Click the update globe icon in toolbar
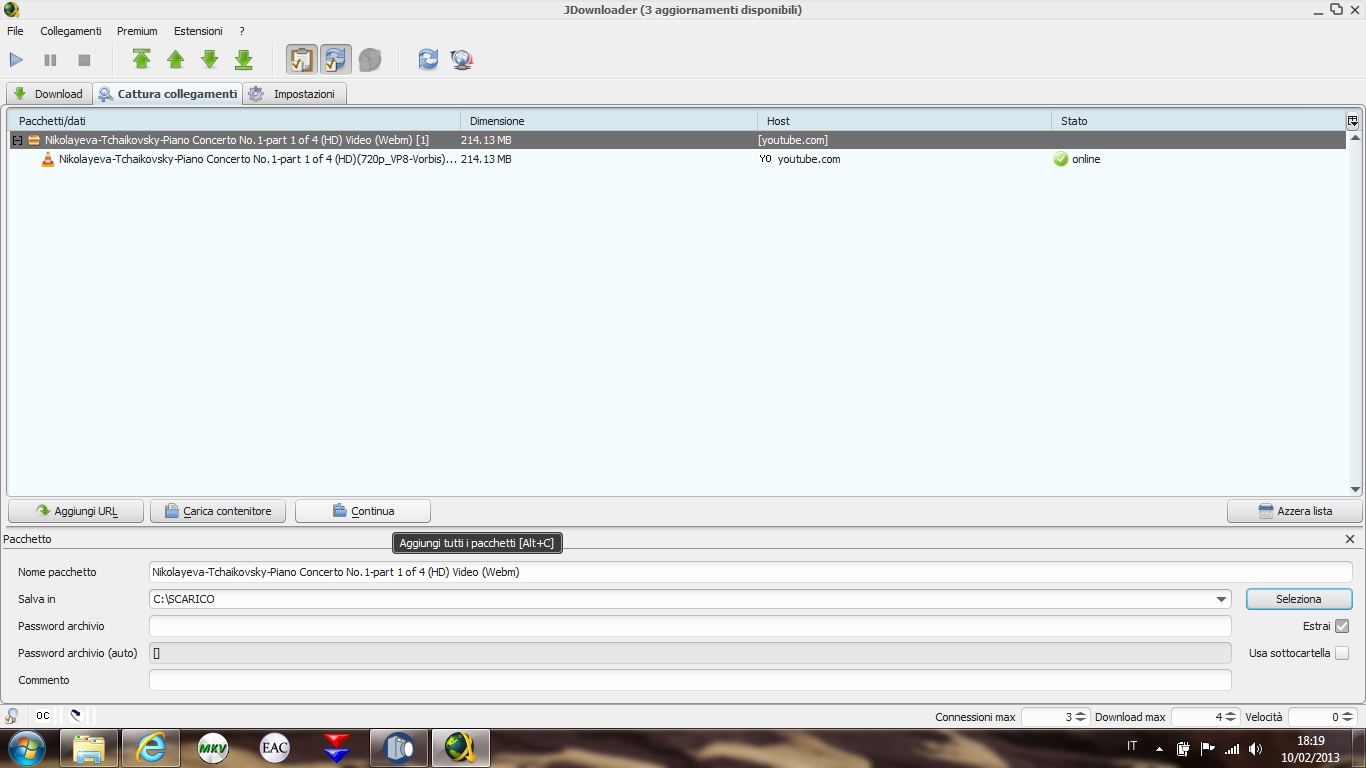 tap(462, 60)
